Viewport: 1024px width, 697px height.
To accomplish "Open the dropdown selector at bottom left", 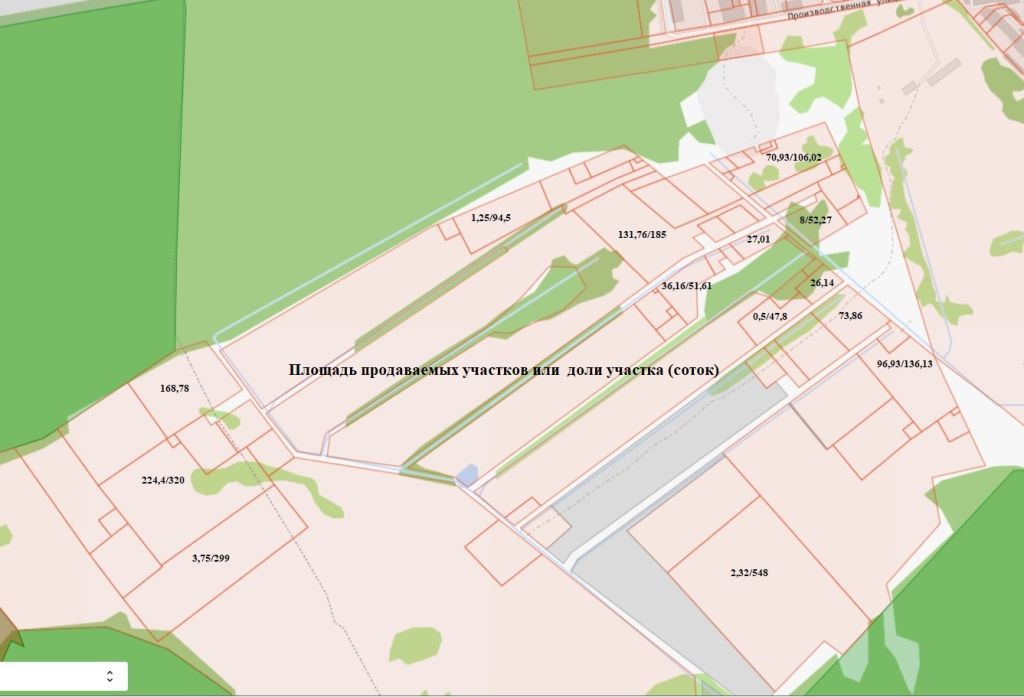I will point(64,676).
